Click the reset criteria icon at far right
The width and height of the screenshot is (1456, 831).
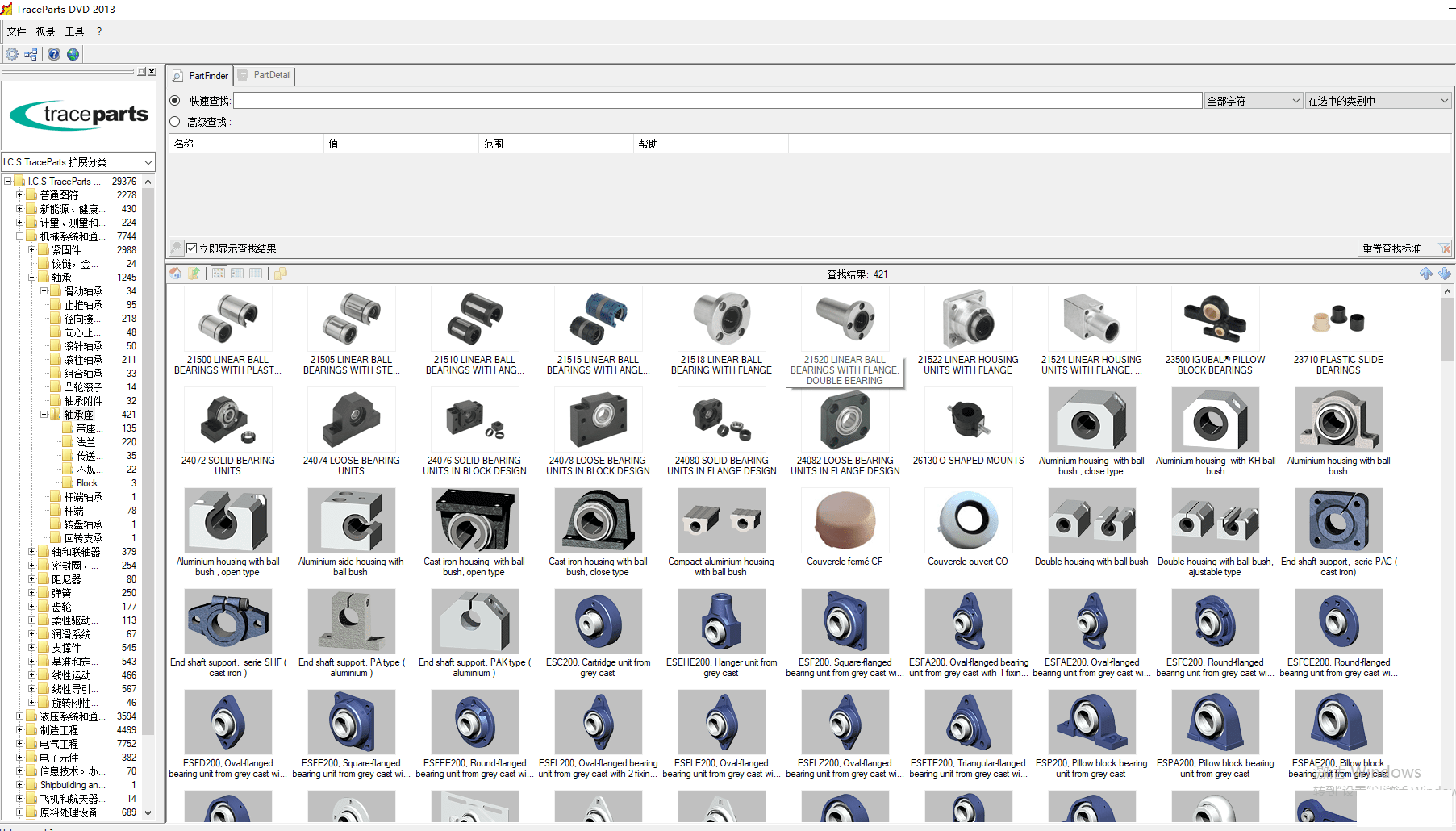(x=1444, y=248)
